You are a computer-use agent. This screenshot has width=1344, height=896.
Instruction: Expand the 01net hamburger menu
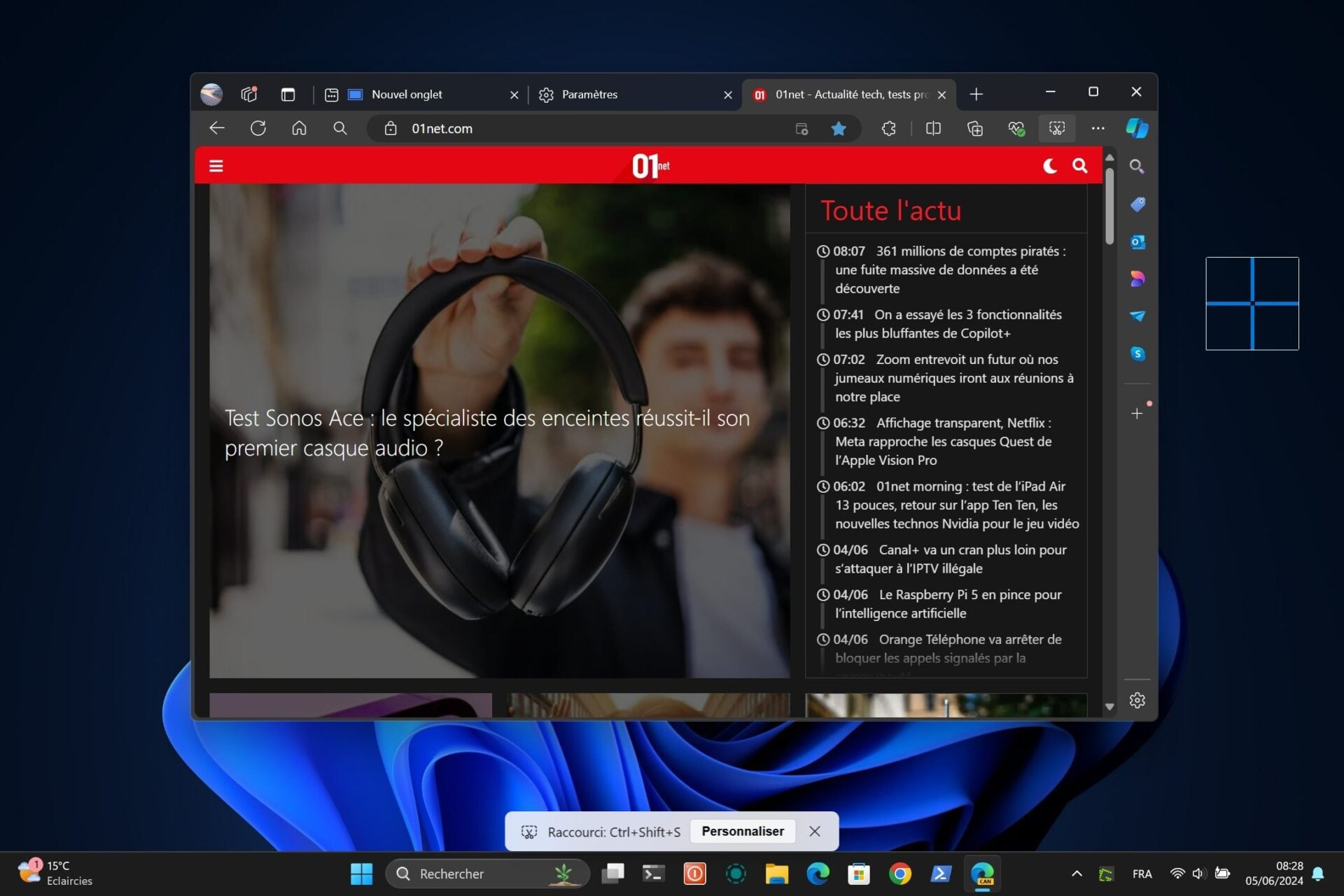pyautogui.click(x=216, y=166)
